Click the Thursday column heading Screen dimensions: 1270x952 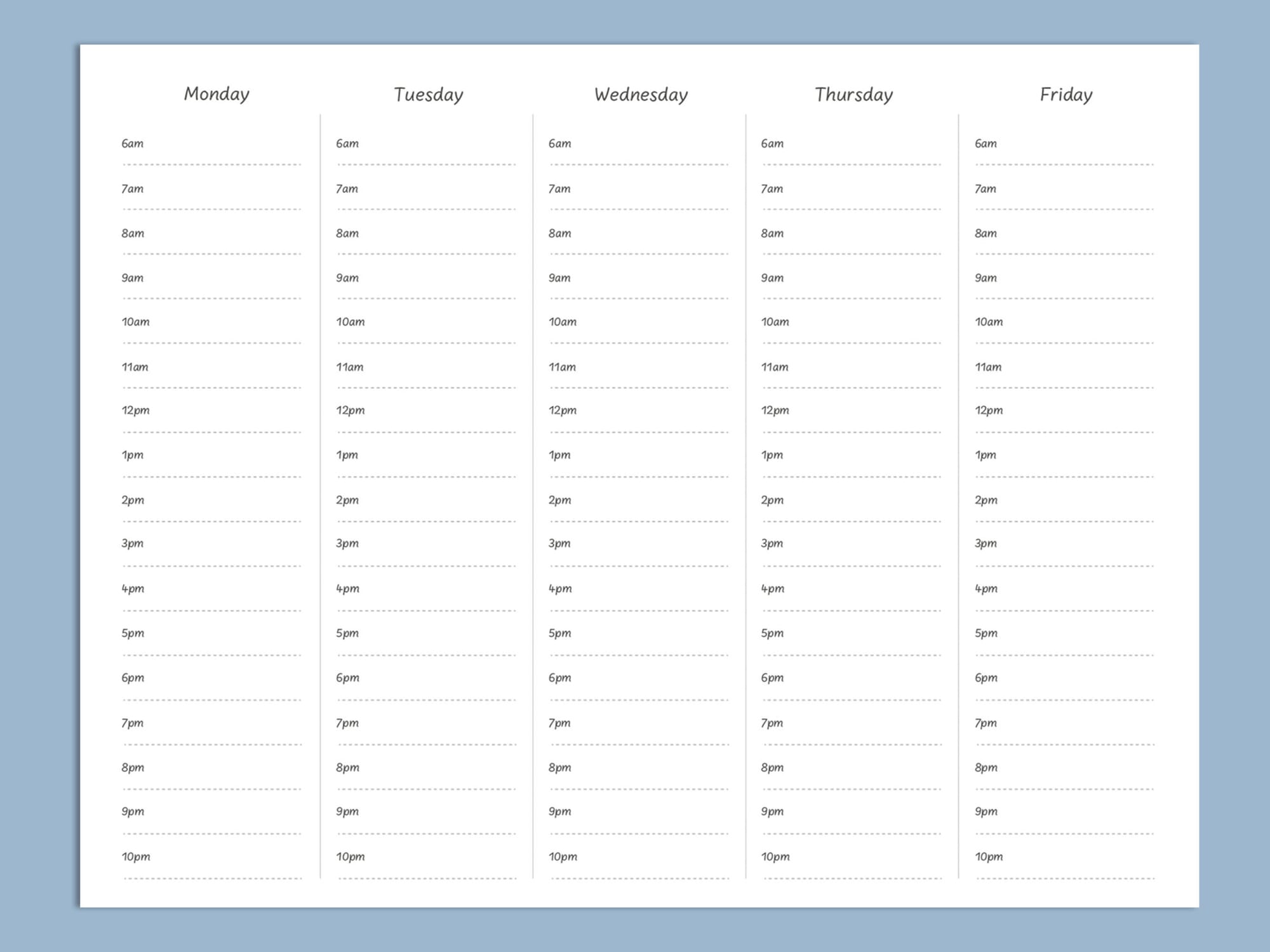[x=853, y=95]
